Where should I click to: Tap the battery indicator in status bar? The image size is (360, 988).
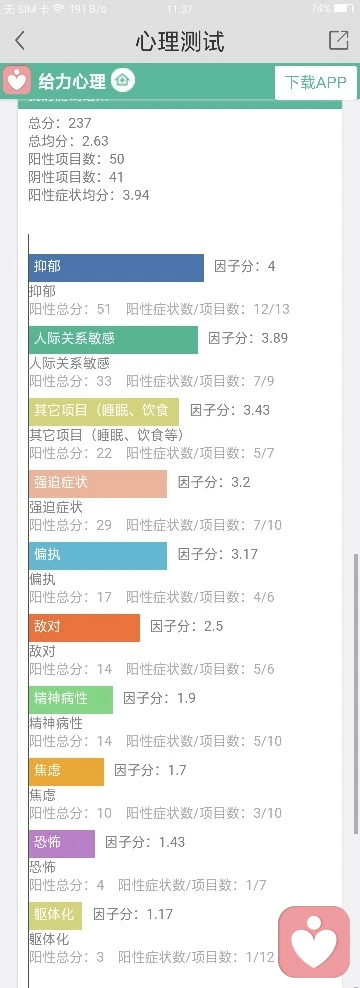344,9
